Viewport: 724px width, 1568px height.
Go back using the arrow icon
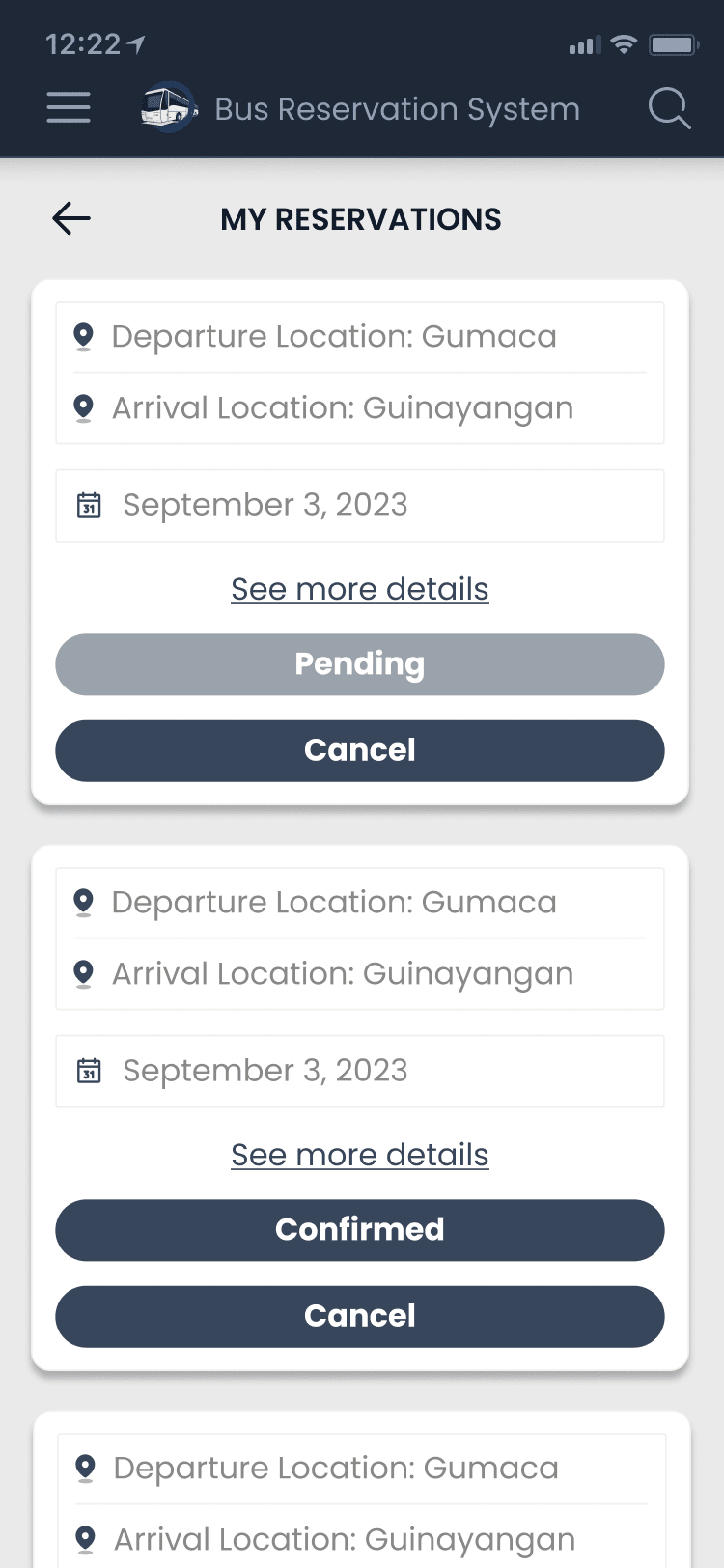pos(71,219)
